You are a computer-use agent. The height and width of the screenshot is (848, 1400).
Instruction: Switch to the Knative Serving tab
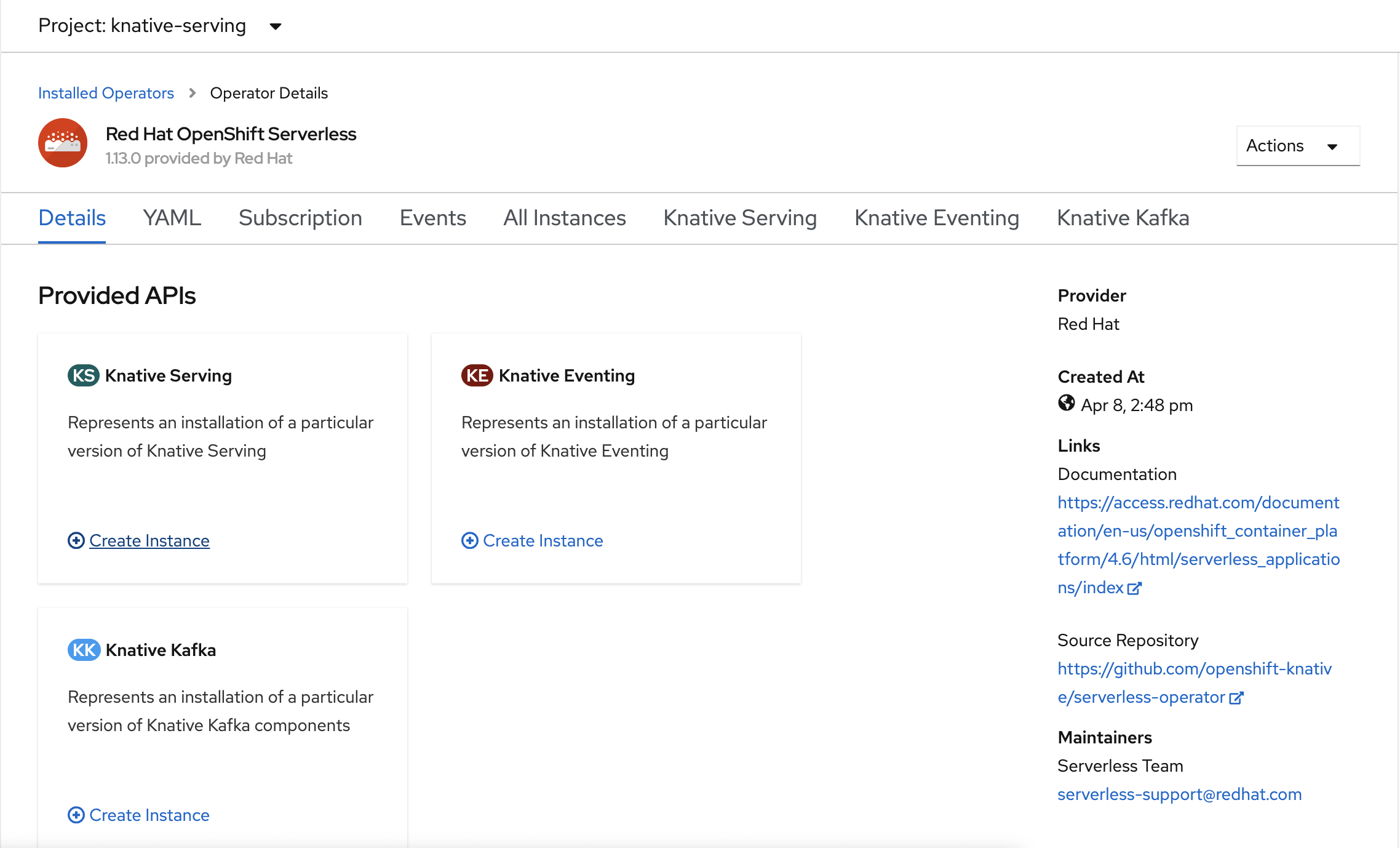(740, 217)
